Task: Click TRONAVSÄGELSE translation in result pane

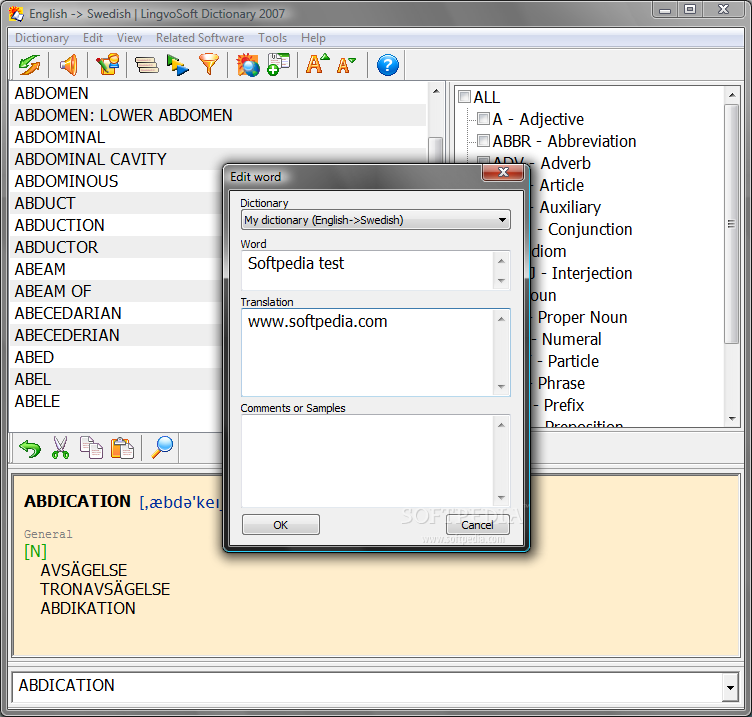Action: pyautogui.click(x=105, y=589)
